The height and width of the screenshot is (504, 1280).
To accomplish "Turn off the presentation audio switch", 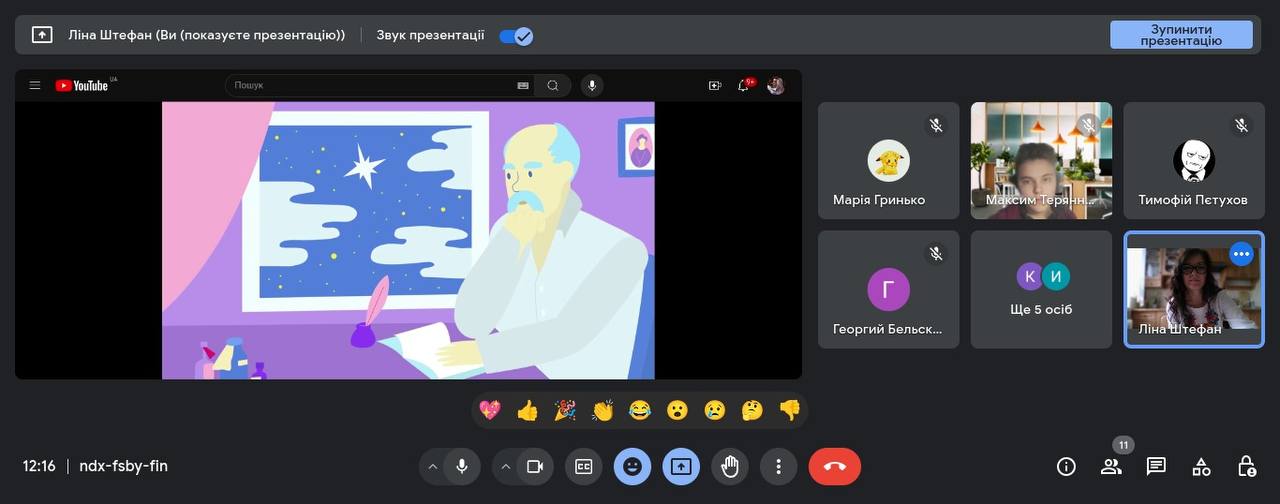I will tap(516, 36).
